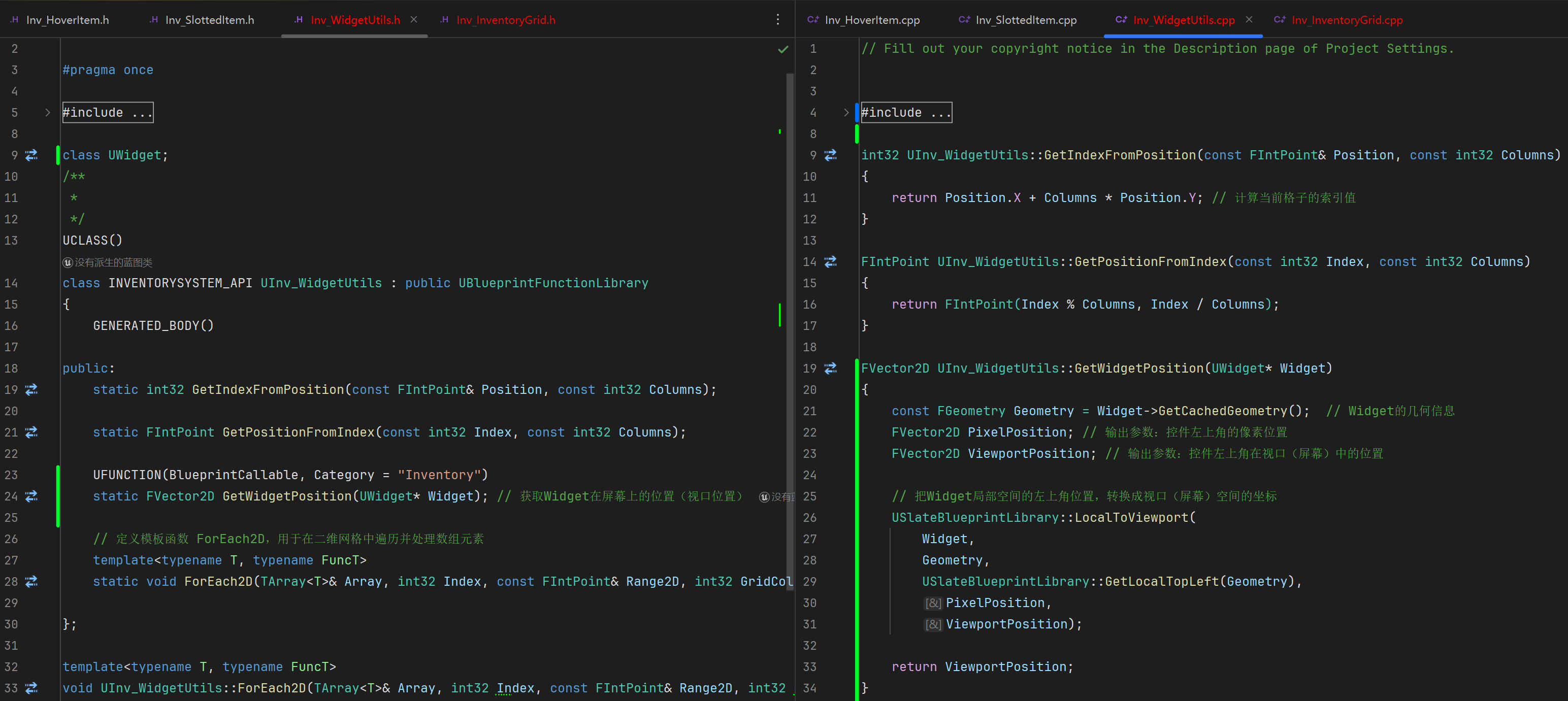Close the Inv_WidgetUtils.h tab
The height and width of the screenshot is (701, 1568).
(414, 19)
